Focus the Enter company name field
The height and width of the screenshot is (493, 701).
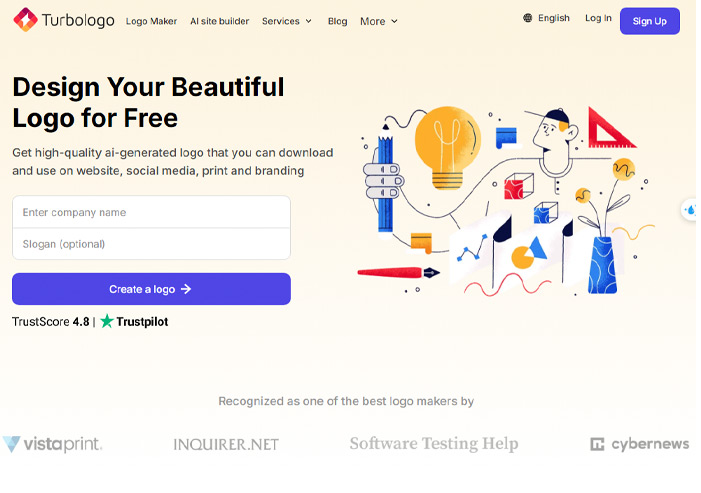[x=151, y=212]
